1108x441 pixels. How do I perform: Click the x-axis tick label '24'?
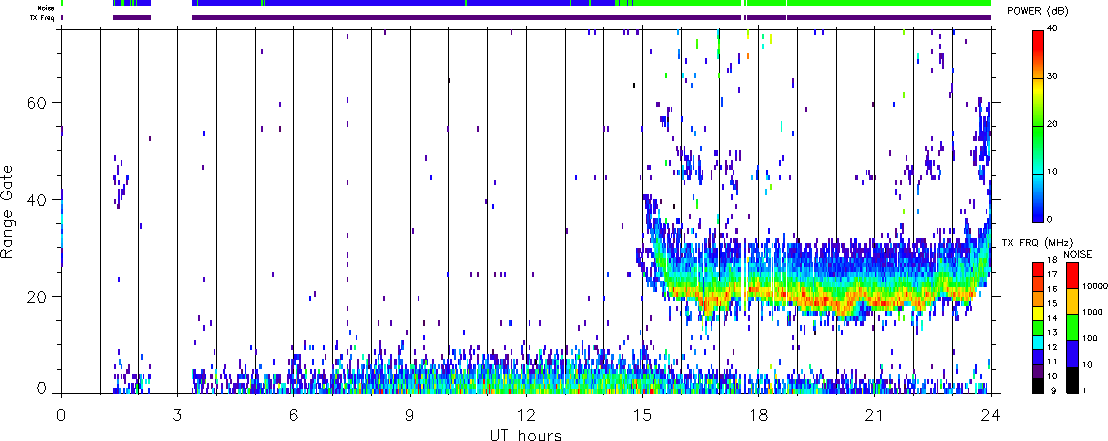tap(991, 414)
